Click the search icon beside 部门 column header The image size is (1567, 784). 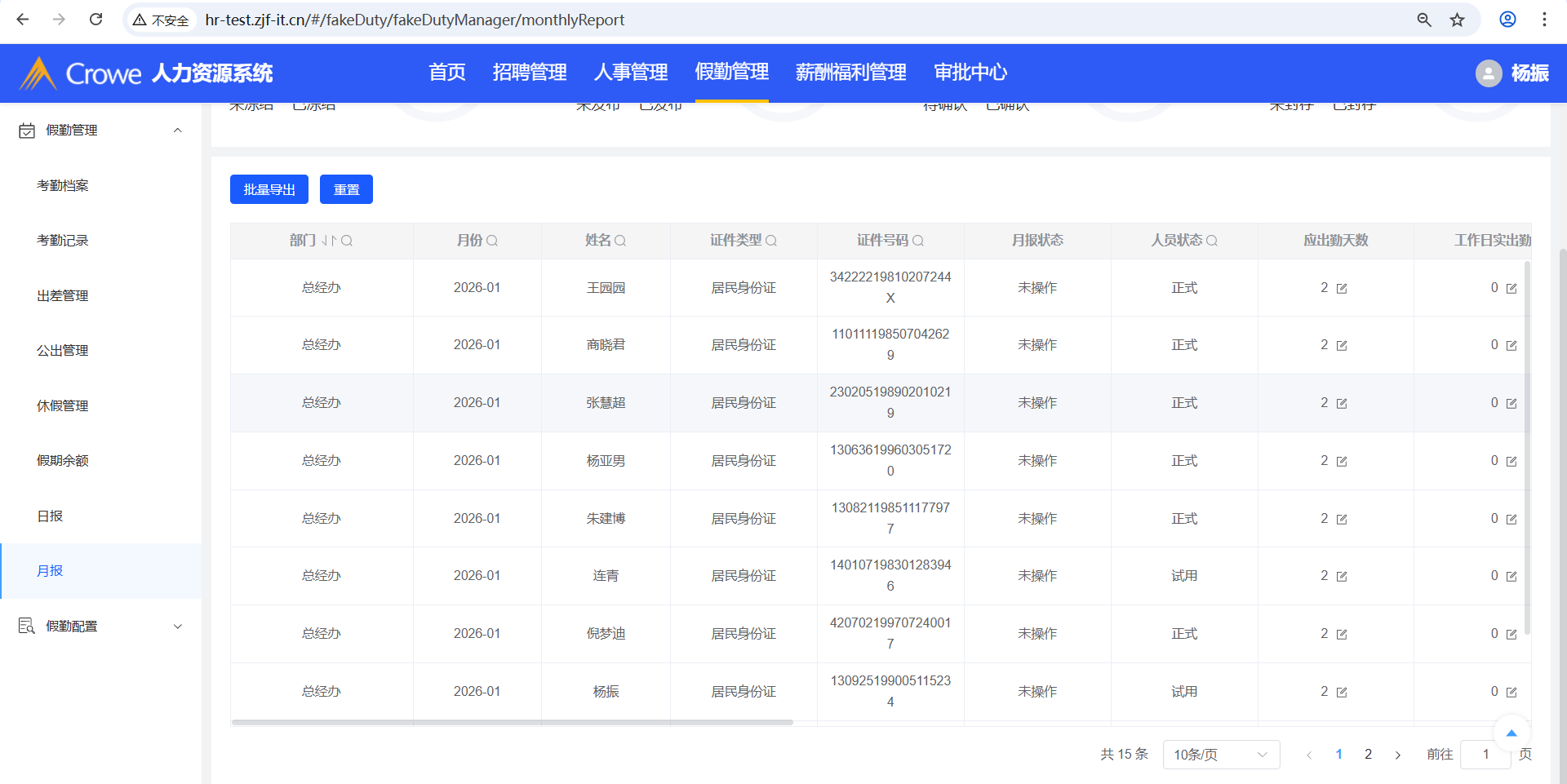click(347, 241)
